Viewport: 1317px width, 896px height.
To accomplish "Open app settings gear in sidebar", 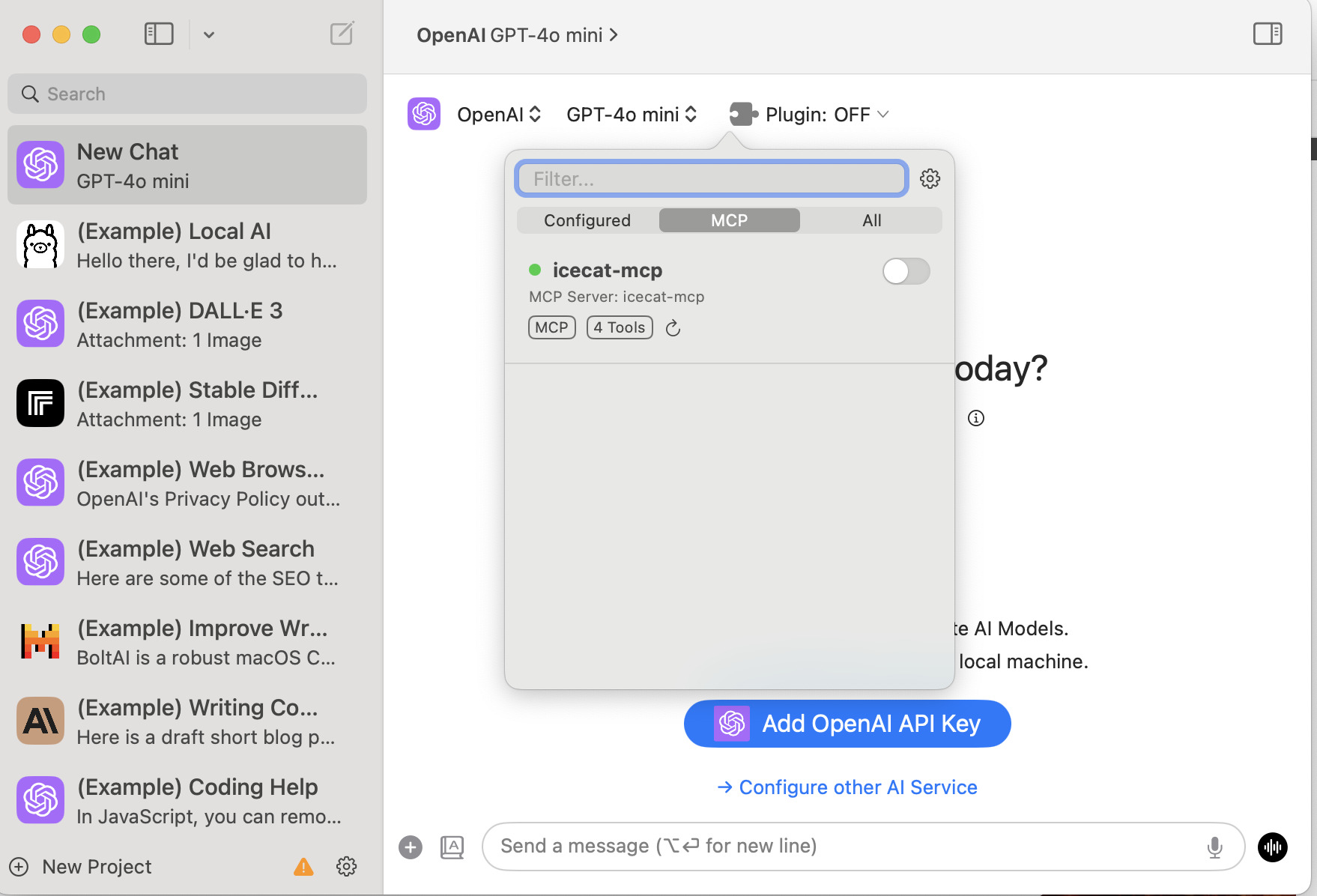I will click(x=346, y=866).
